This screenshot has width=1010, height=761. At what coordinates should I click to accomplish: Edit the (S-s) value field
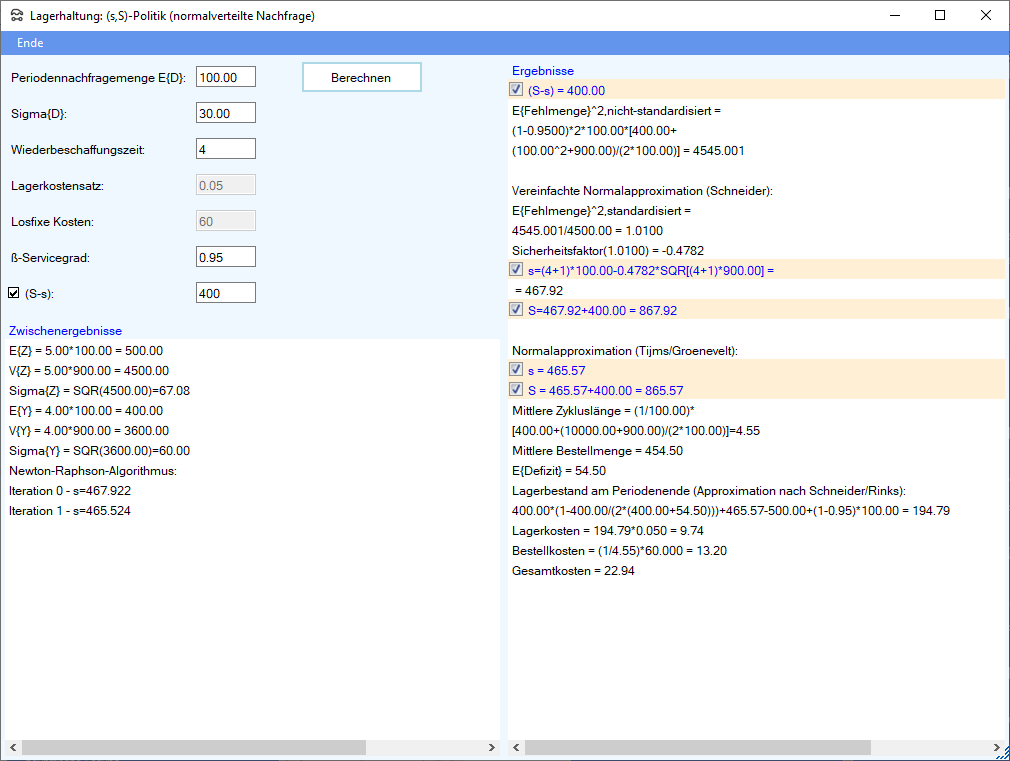coord(226,293)
